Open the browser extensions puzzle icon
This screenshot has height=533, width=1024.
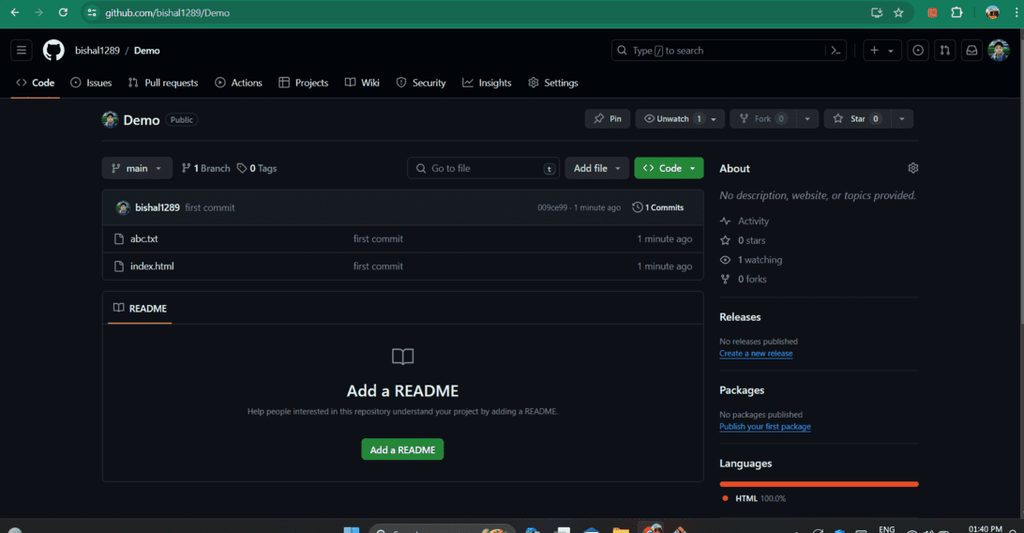point(957,12)
